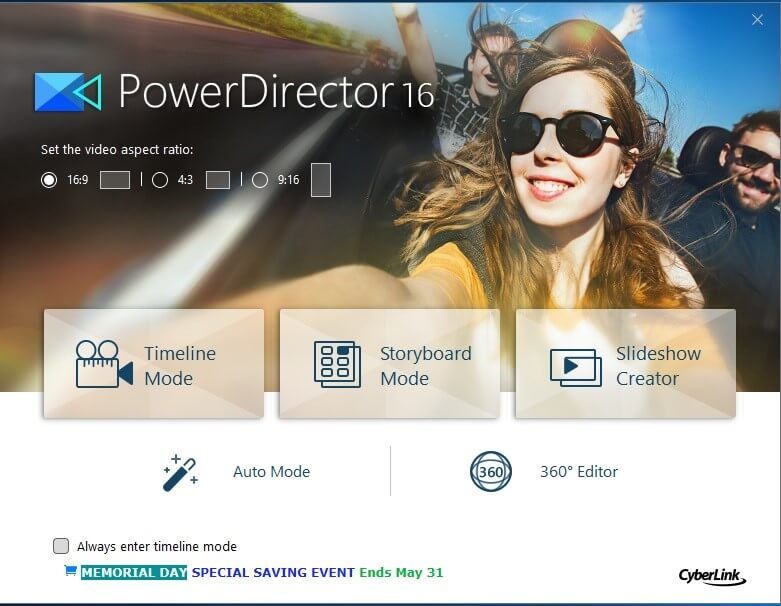Click the 4:3 rectangle preview

click(x=218, y=180)
